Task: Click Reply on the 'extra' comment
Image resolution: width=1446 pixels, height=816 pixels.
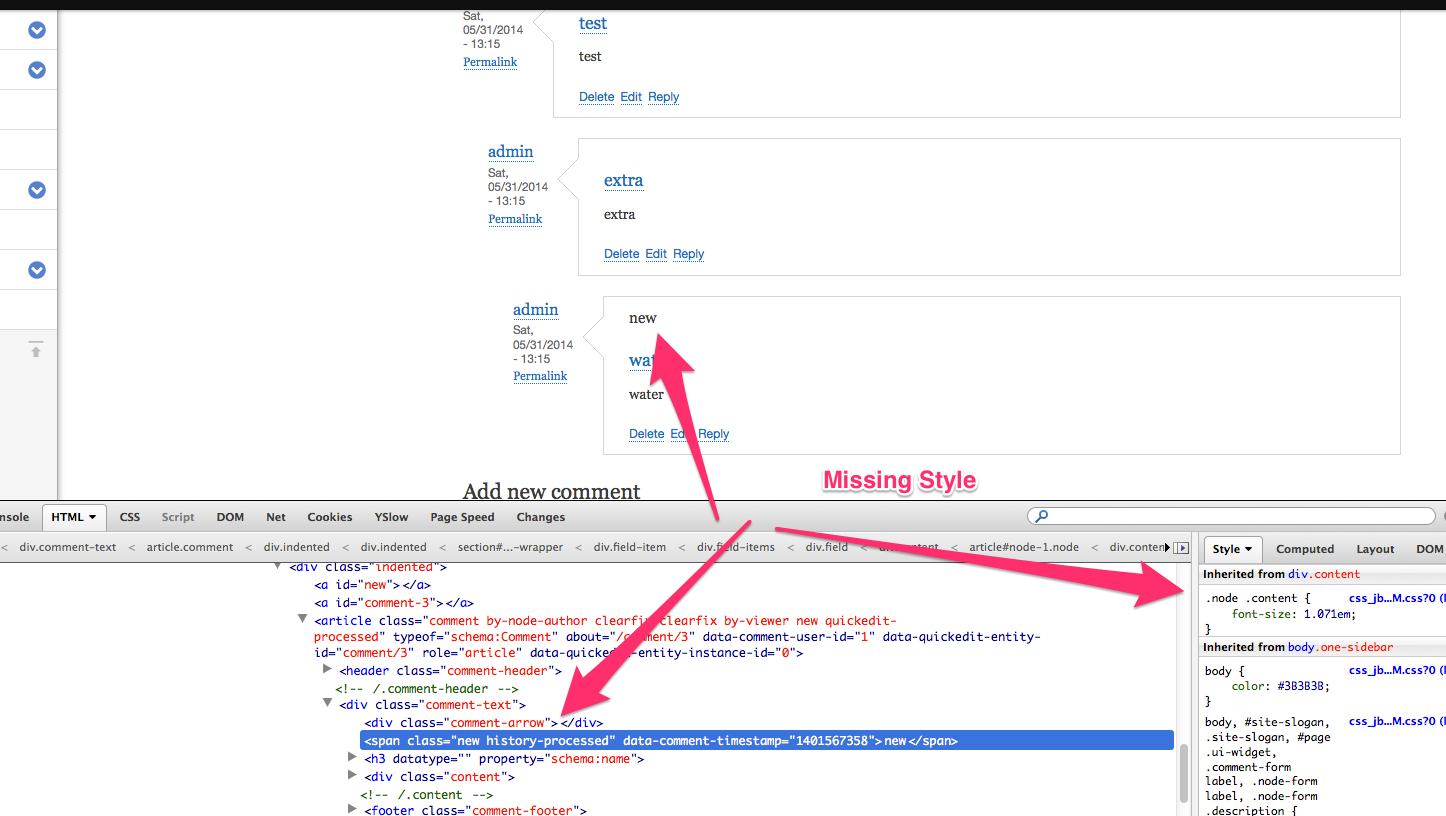Action: [x=688, y=253]
